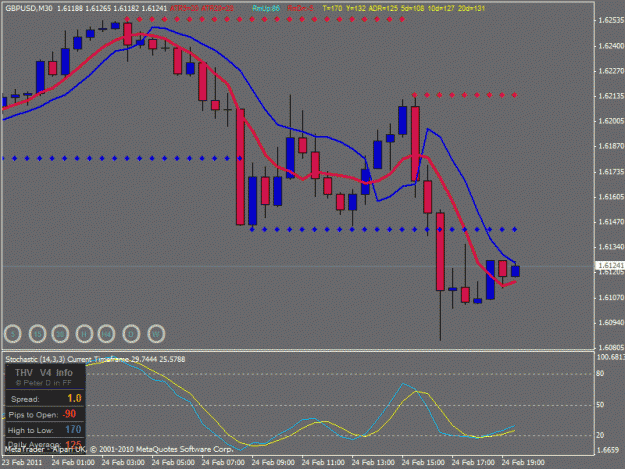The image size is (625, 469).
Task: Open the W (weekly) timeframe circle
Action: pos(156,334)
